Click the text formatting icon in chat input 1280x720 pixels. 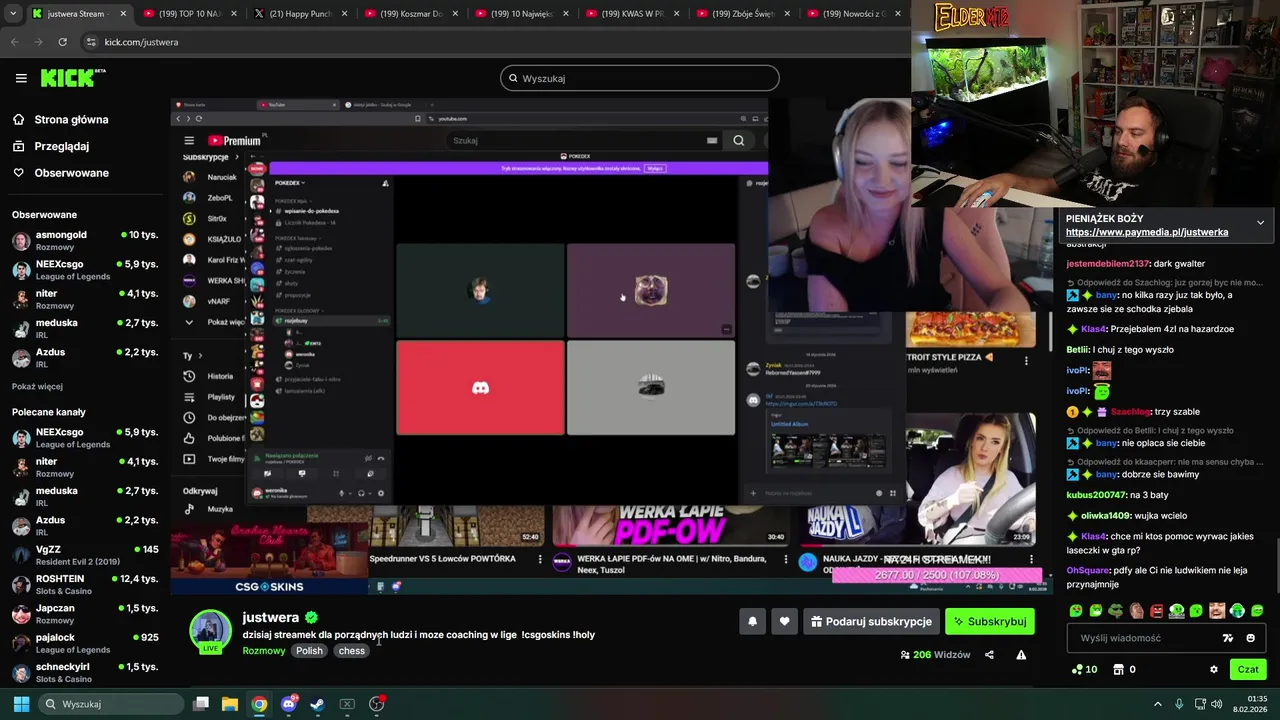pos(1228,638)
